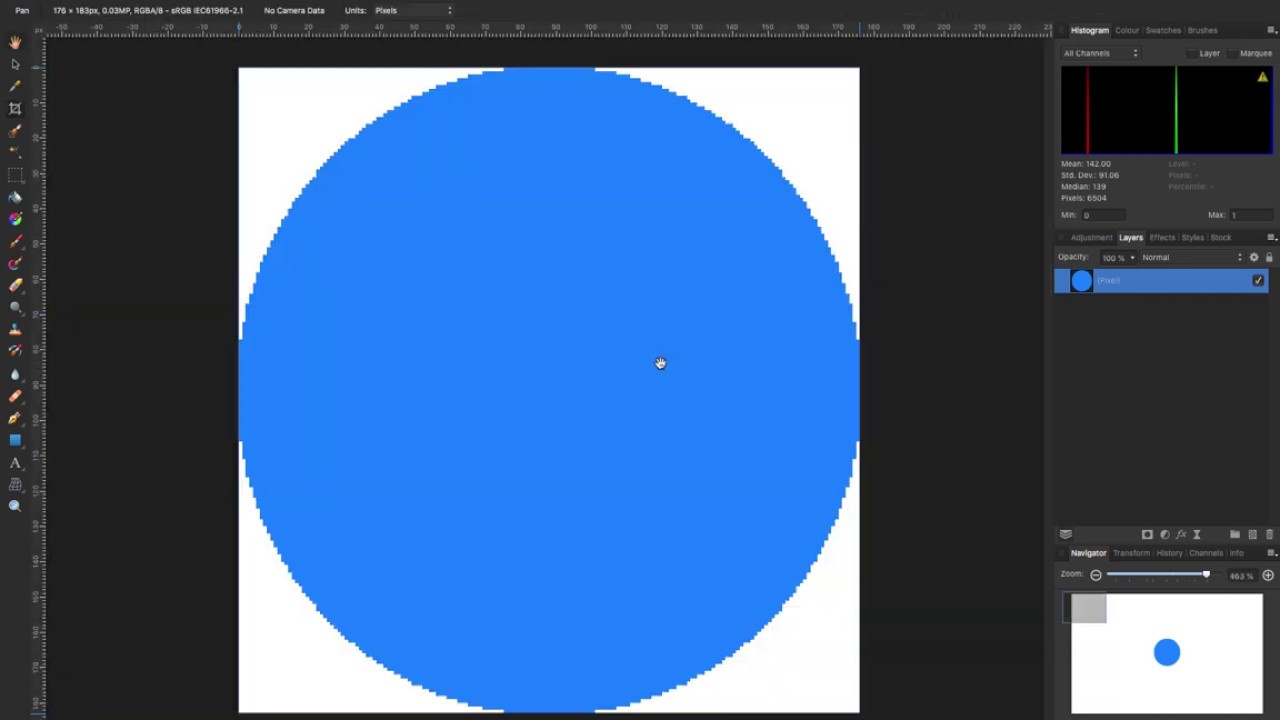Activate the Zoom magnifier tool
Viewport: 1280px width, 720px height.
click(15, 506)
